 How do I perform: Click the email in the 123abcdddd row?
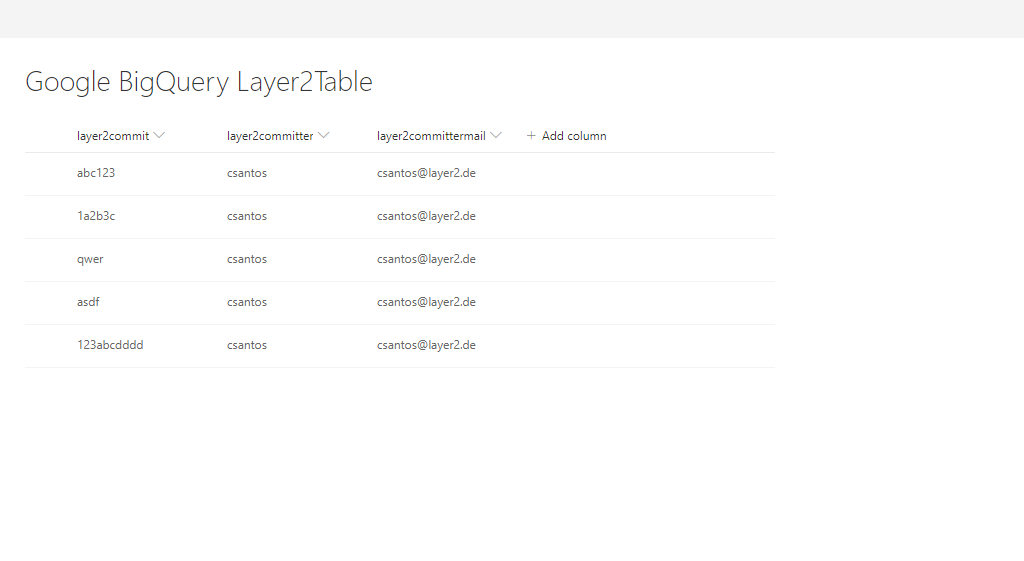pos(426,345)
